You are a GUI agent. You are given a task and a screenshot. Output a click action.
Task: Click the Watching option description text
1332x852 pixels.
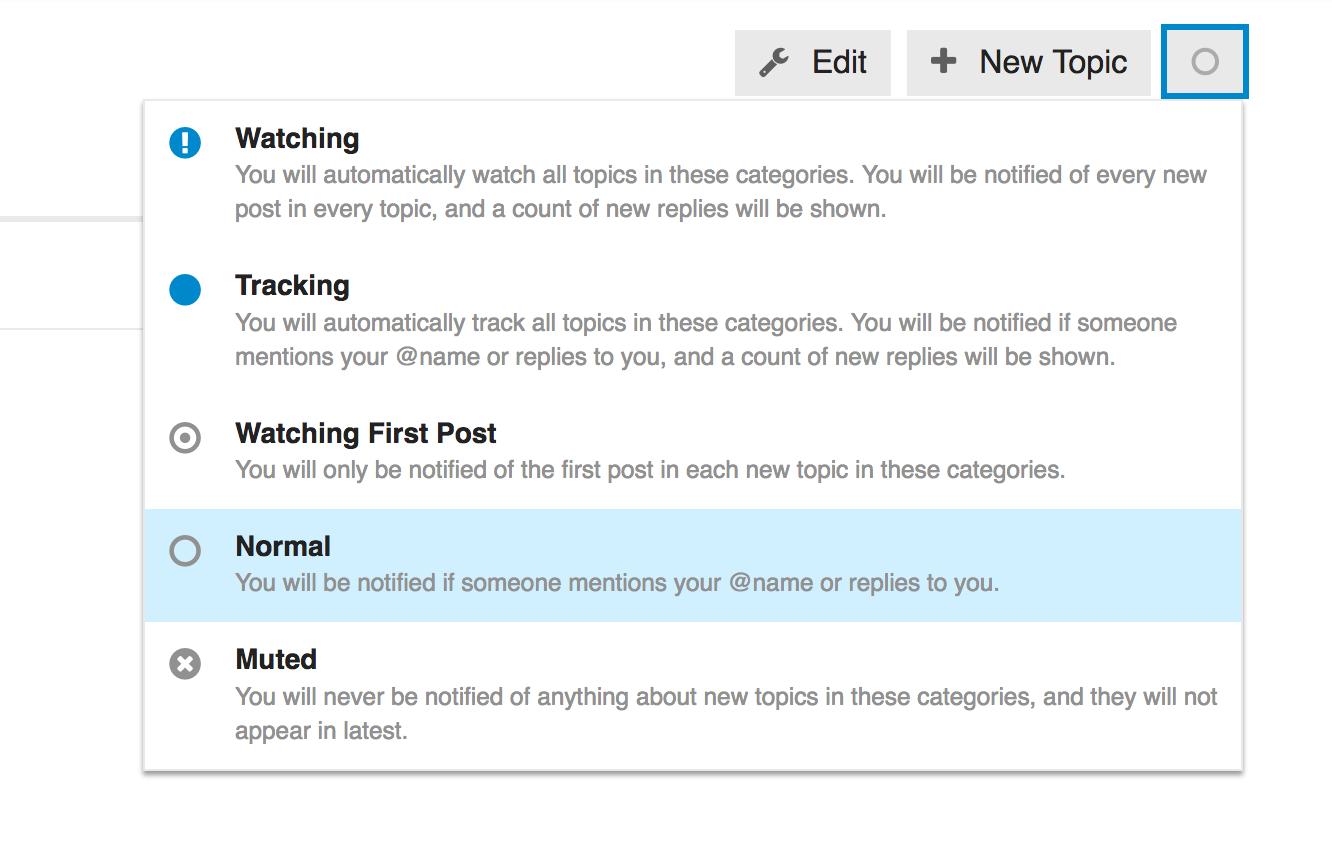pyautogui.click(x=720, y=193)
